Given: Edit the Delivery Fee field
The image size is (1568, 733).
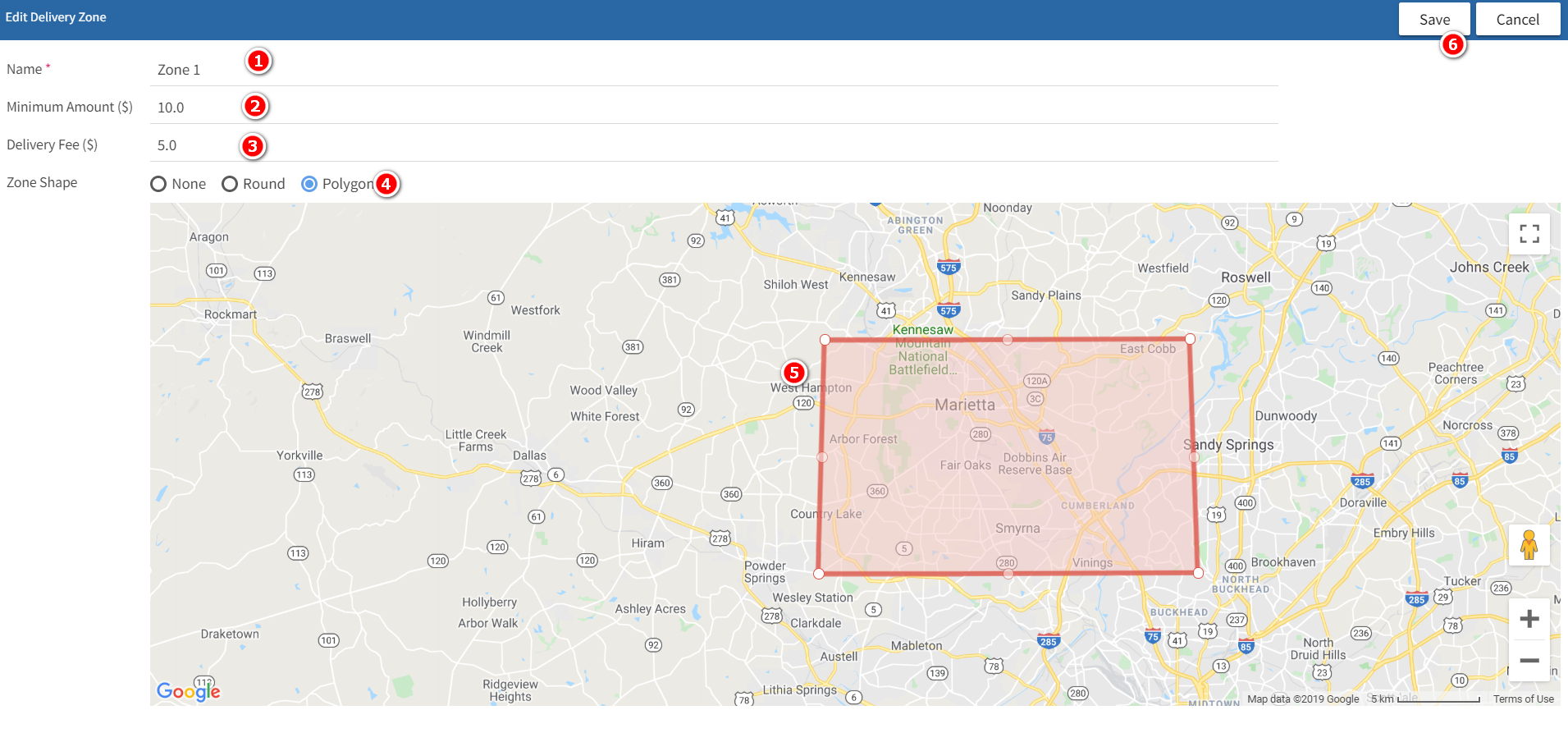Looking at the screenshot, I should pyautogui.click(x=714, y=145).
